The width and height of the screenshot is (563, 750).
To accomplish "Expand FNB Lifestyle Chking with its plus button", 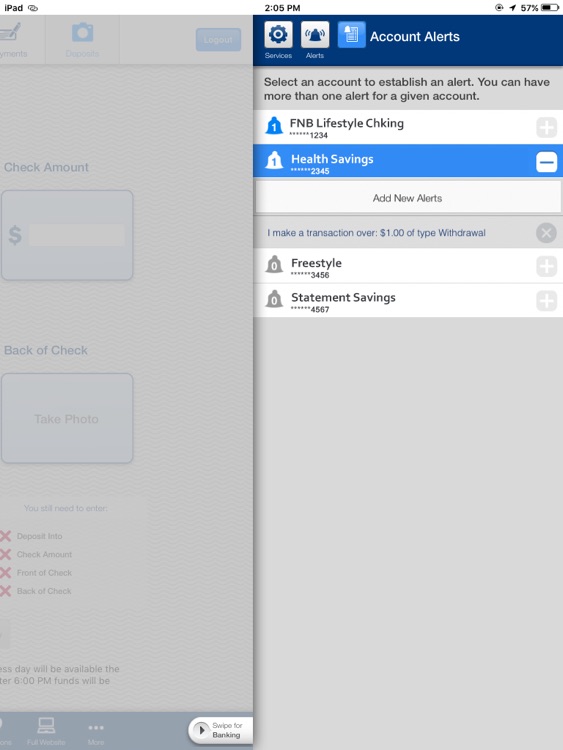I will (x=546, y=127).
